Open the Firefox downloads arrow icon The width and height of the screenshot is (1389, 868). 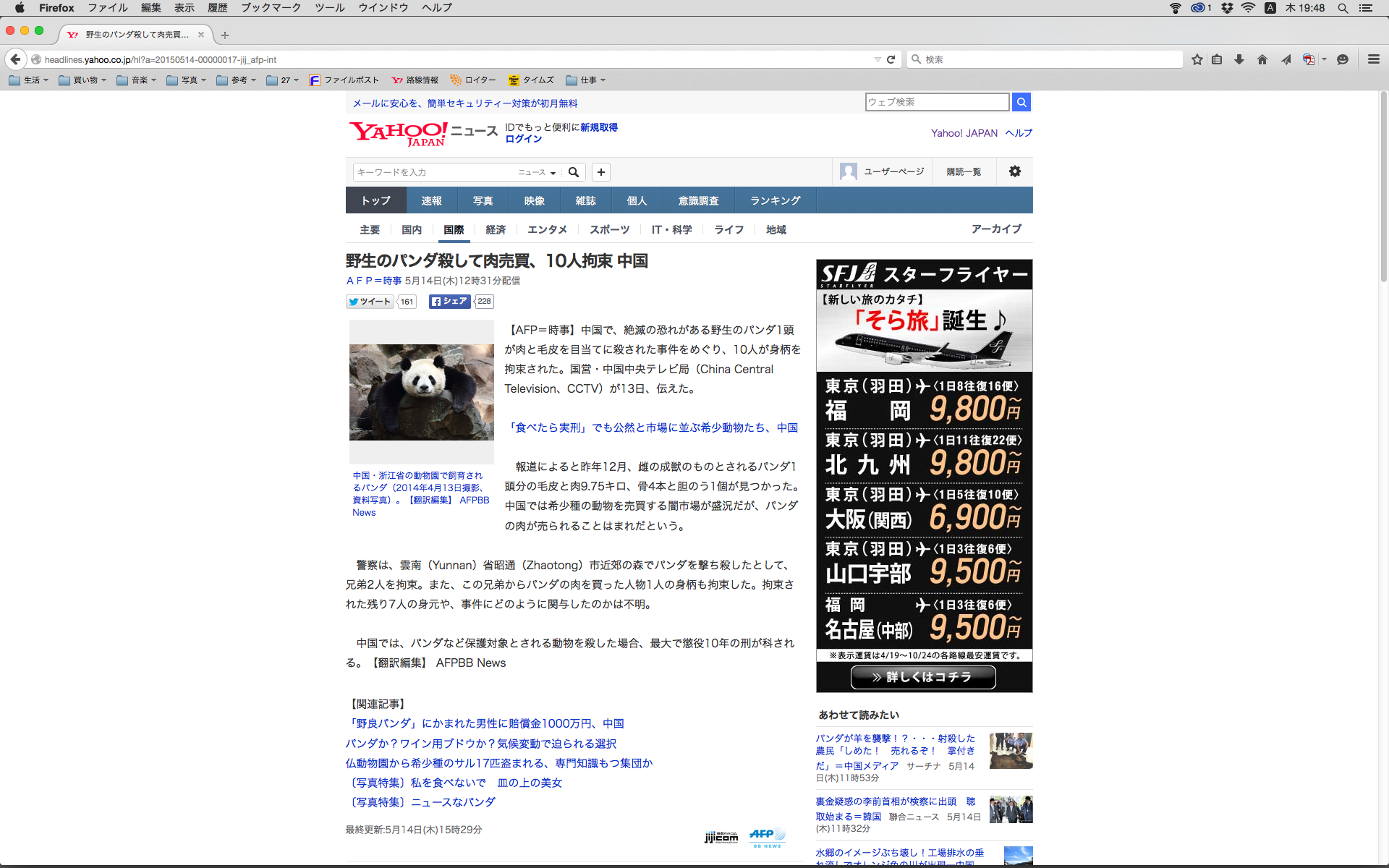(x=1239, y=59)
